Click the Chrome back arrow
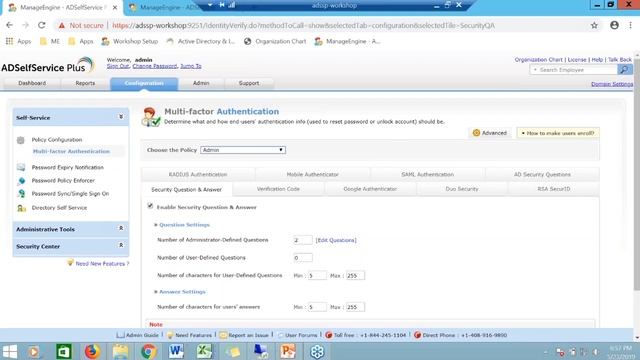 coord(9,25)
